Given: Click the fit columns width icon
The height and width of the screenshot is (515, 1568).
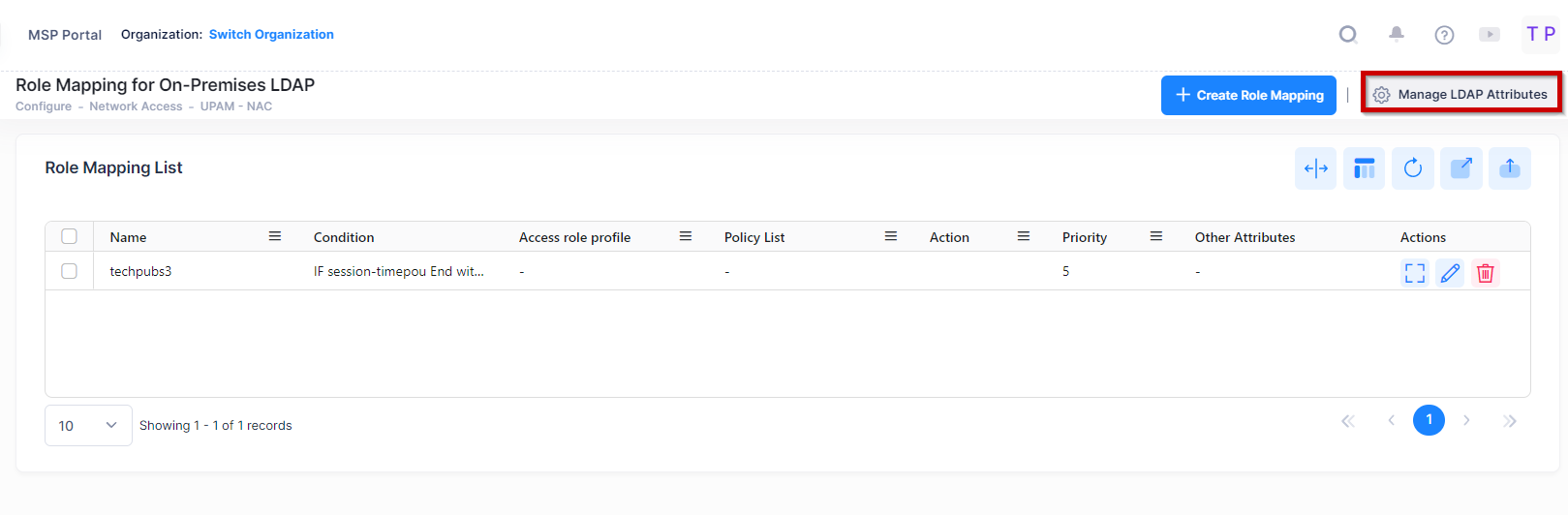Looking at the screenshot, I should click(x=1315, y=168).
